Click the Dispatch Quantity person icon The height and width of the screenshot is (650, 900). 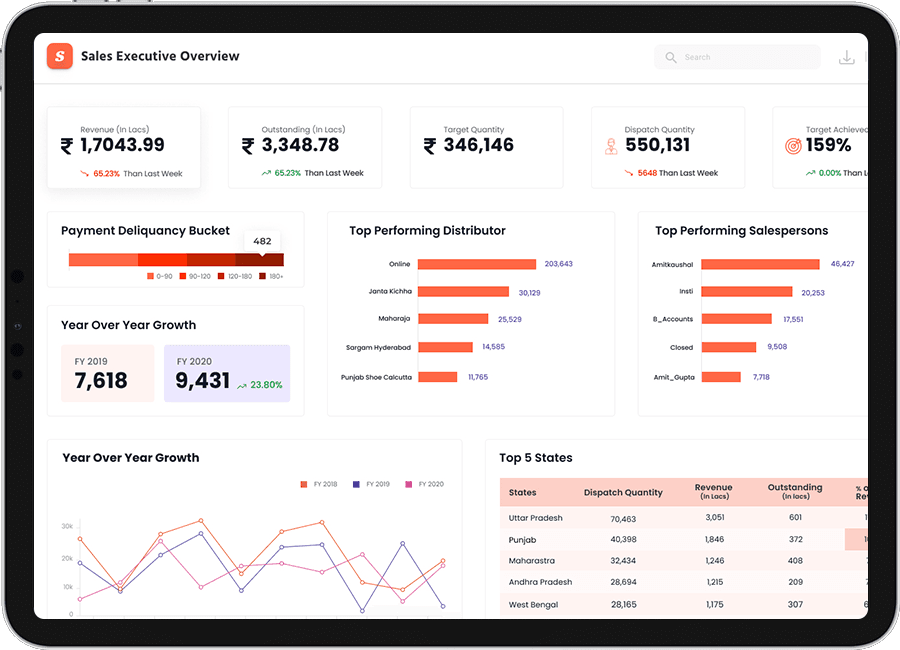point(610,146)
